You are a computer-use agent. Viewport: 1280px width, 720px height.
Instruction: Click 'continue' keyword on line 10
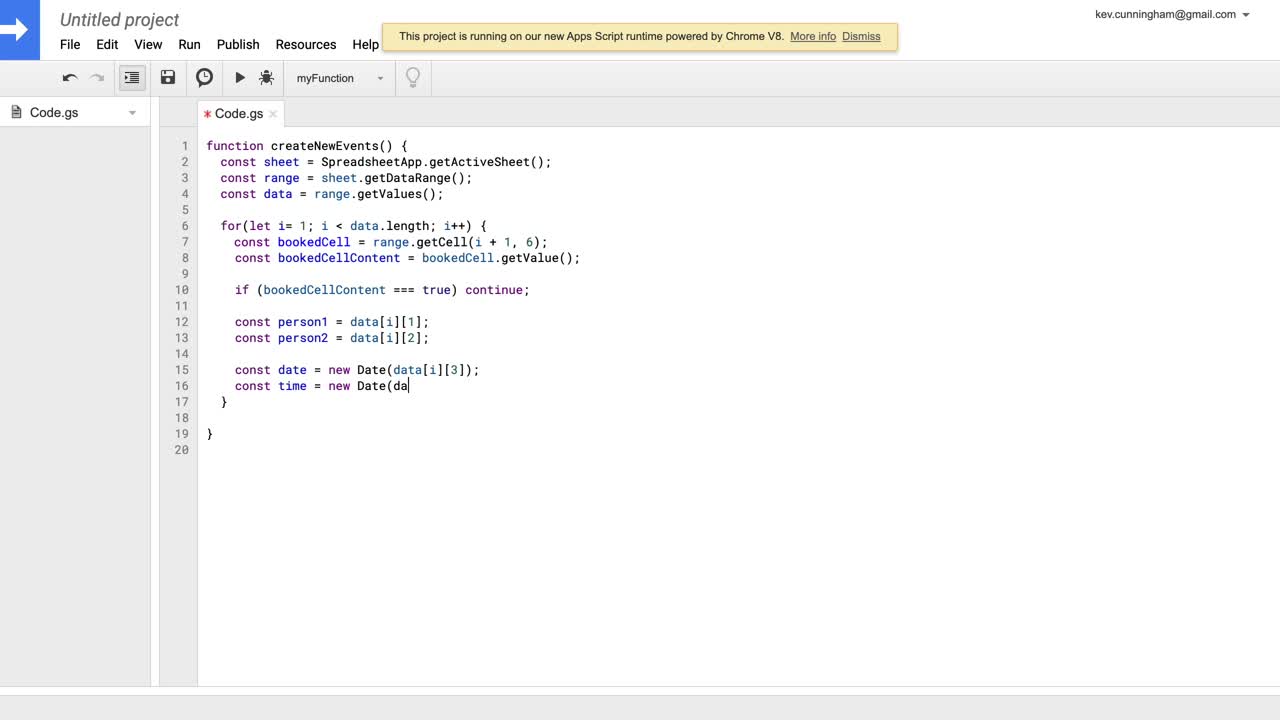point(494,290)
